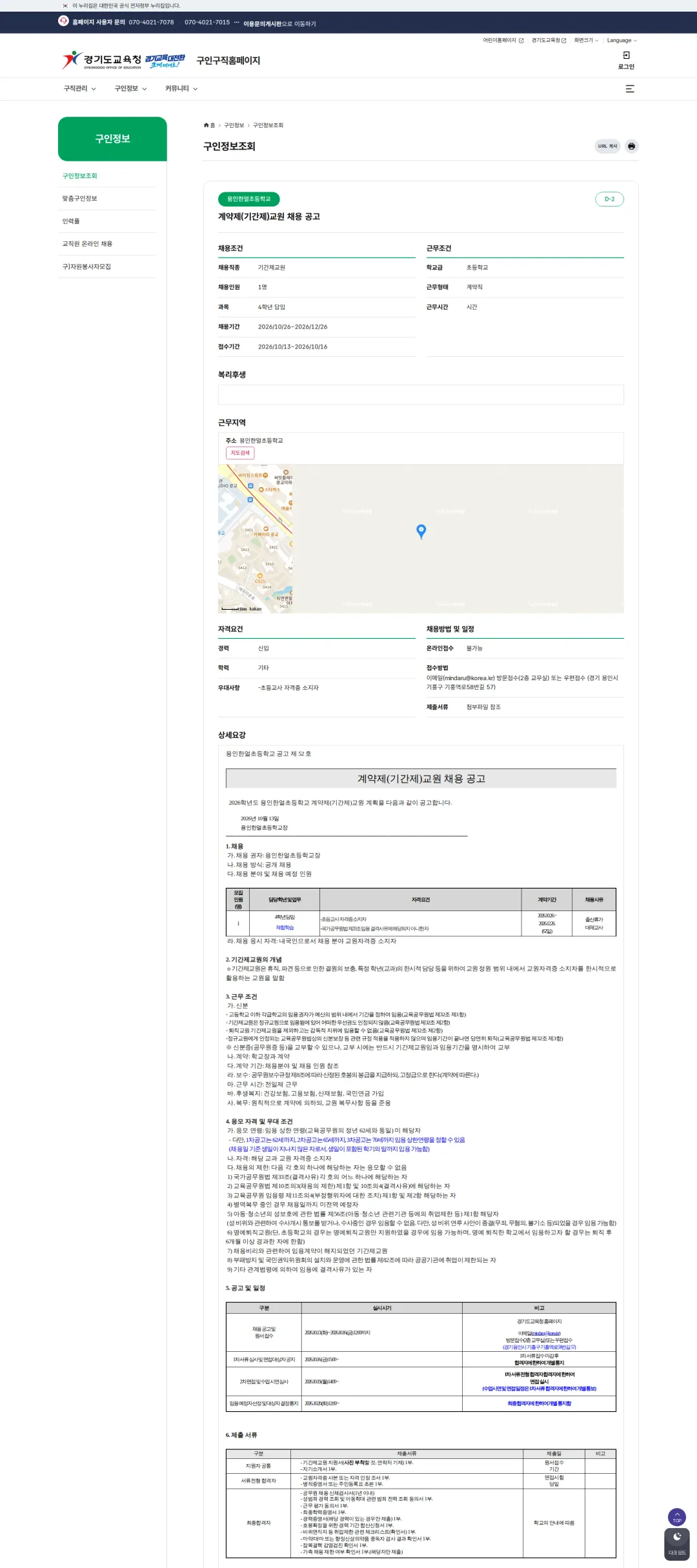Click the 경기도교육청 logo
The height and width of the screenshot is (1568, 697).
click(x=101, y=60)
